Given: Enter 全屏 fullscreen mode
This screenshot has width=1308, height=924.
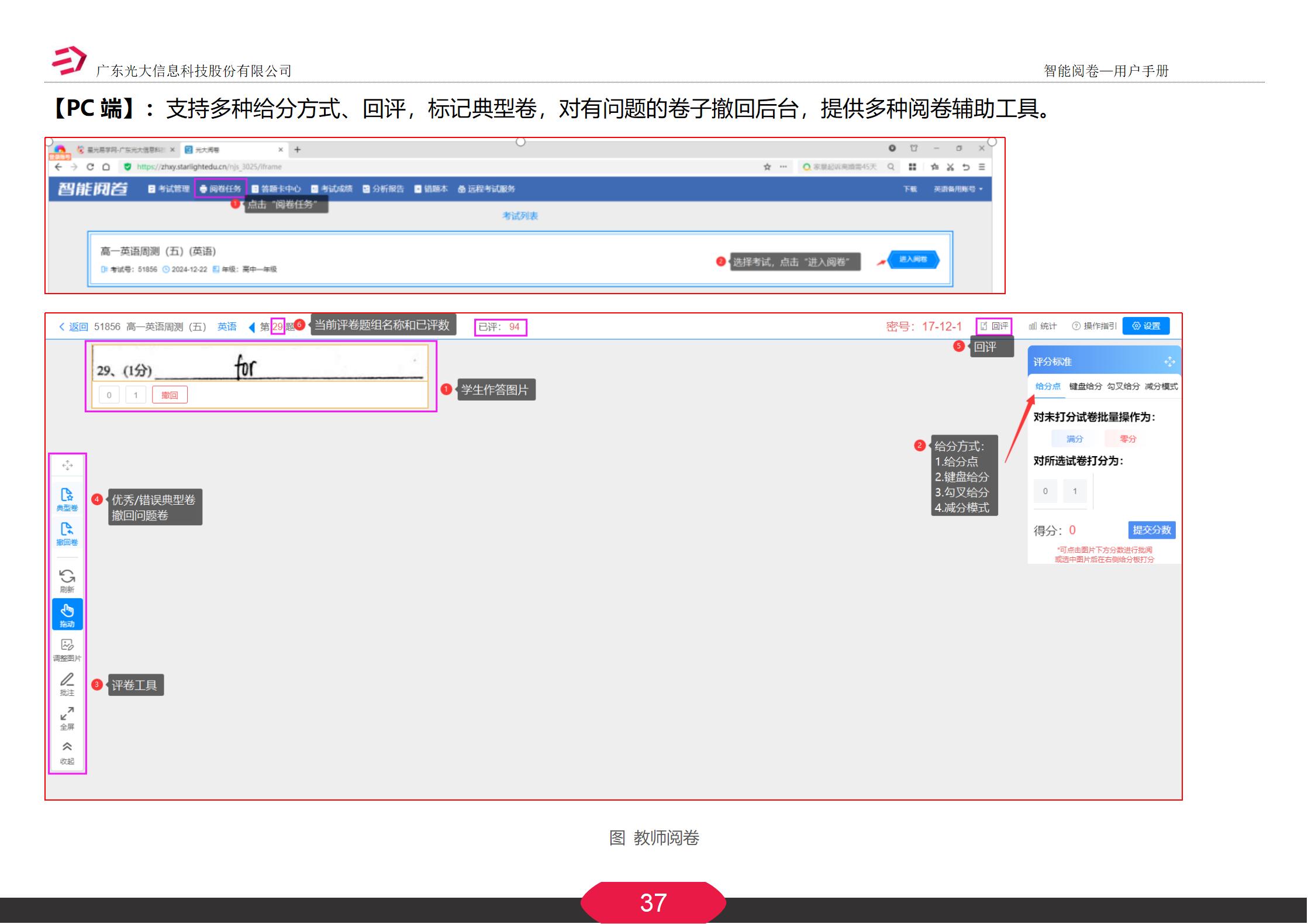Looking at the screenshot, I should point(67,718).
